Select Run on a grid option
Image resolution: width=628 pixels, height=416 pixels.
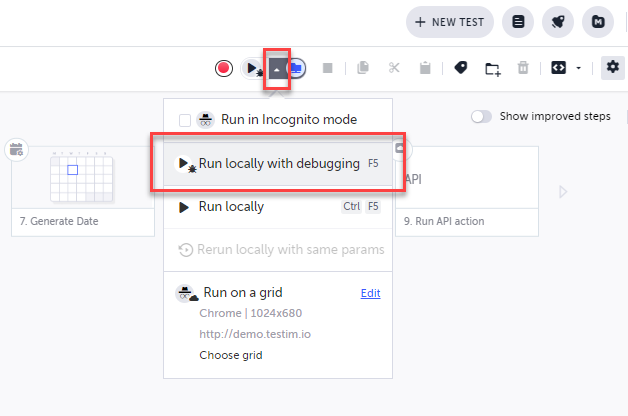point(243,293)
